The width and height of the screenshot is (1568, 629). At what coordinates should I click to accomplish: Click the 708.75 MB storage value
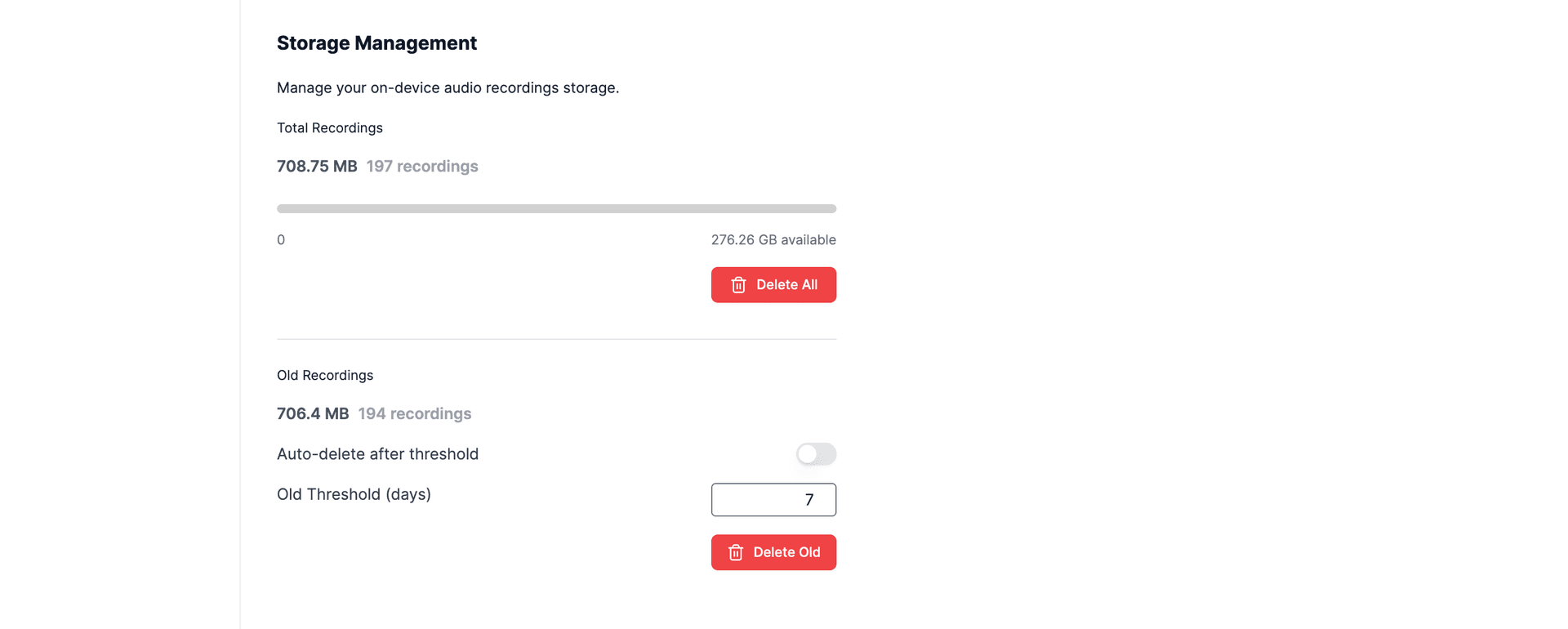317,166
